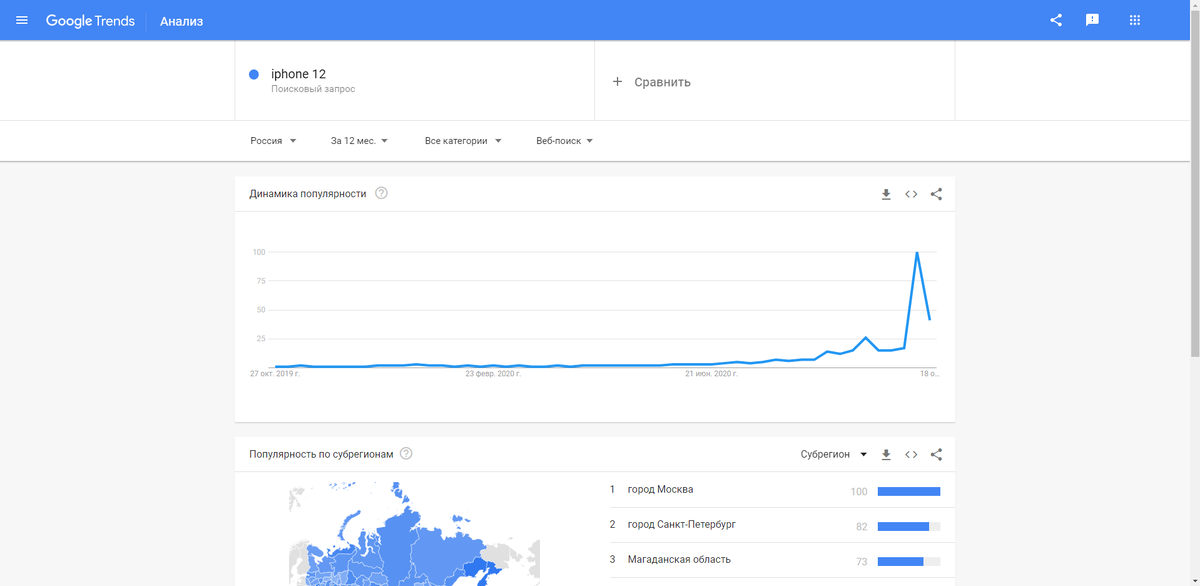
Task: Open embed code for subregions panel
Action: 911,454
